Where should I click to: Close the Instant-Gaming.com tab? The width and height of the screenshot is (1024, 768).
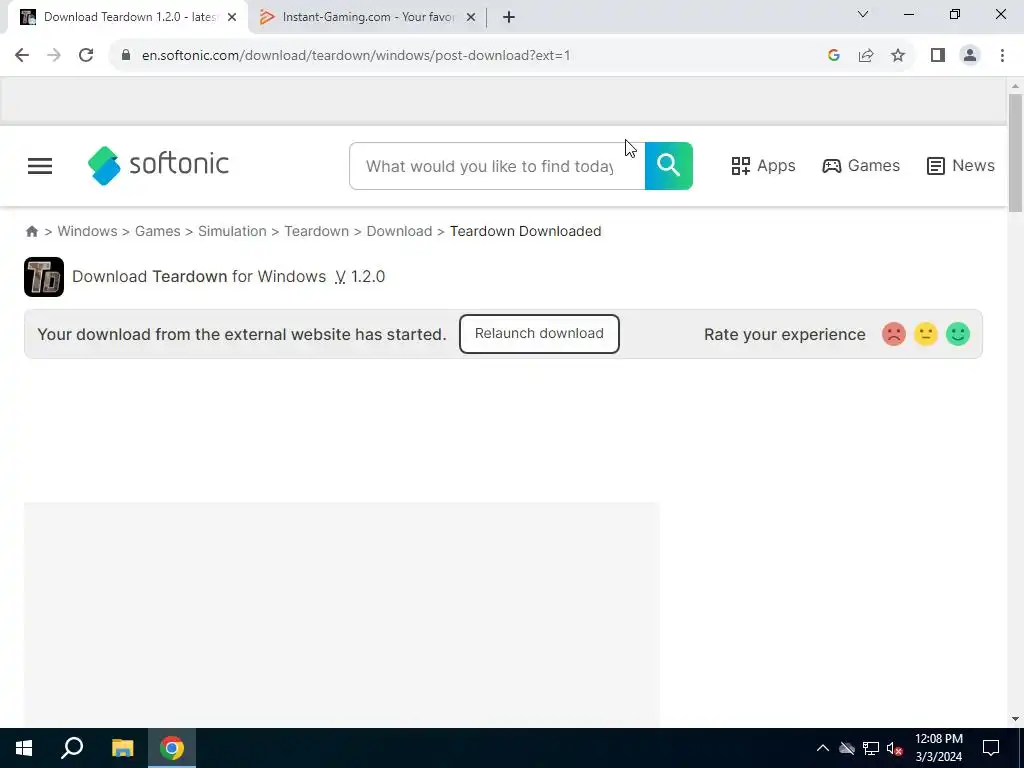click(470, 18)
